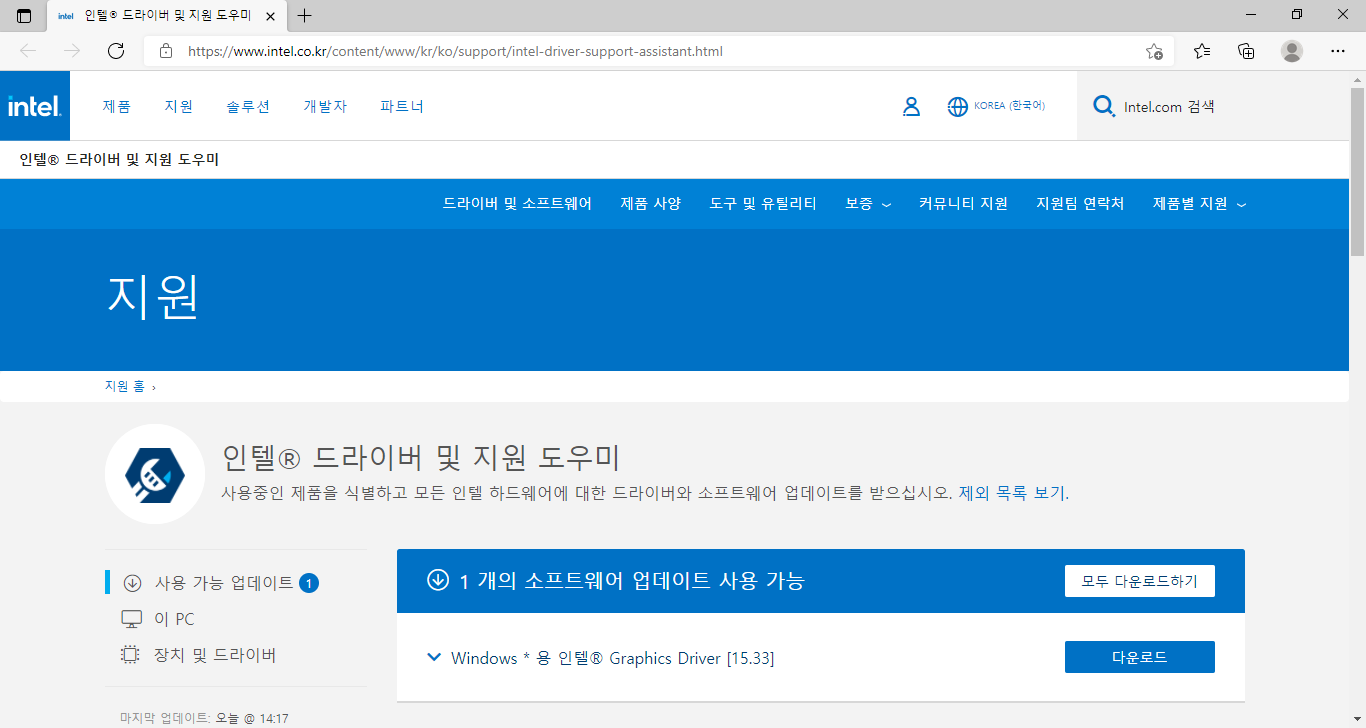1366x728 pixels.
Task: Go to 지원팀 연락처
Action: point(1080,203)
